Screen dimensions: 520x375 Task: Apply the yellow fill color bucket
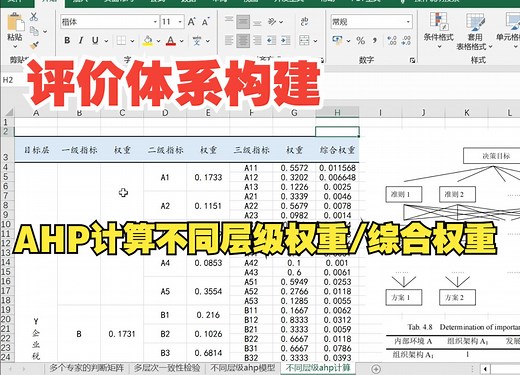pyautogui.click(x=148, y=41)
